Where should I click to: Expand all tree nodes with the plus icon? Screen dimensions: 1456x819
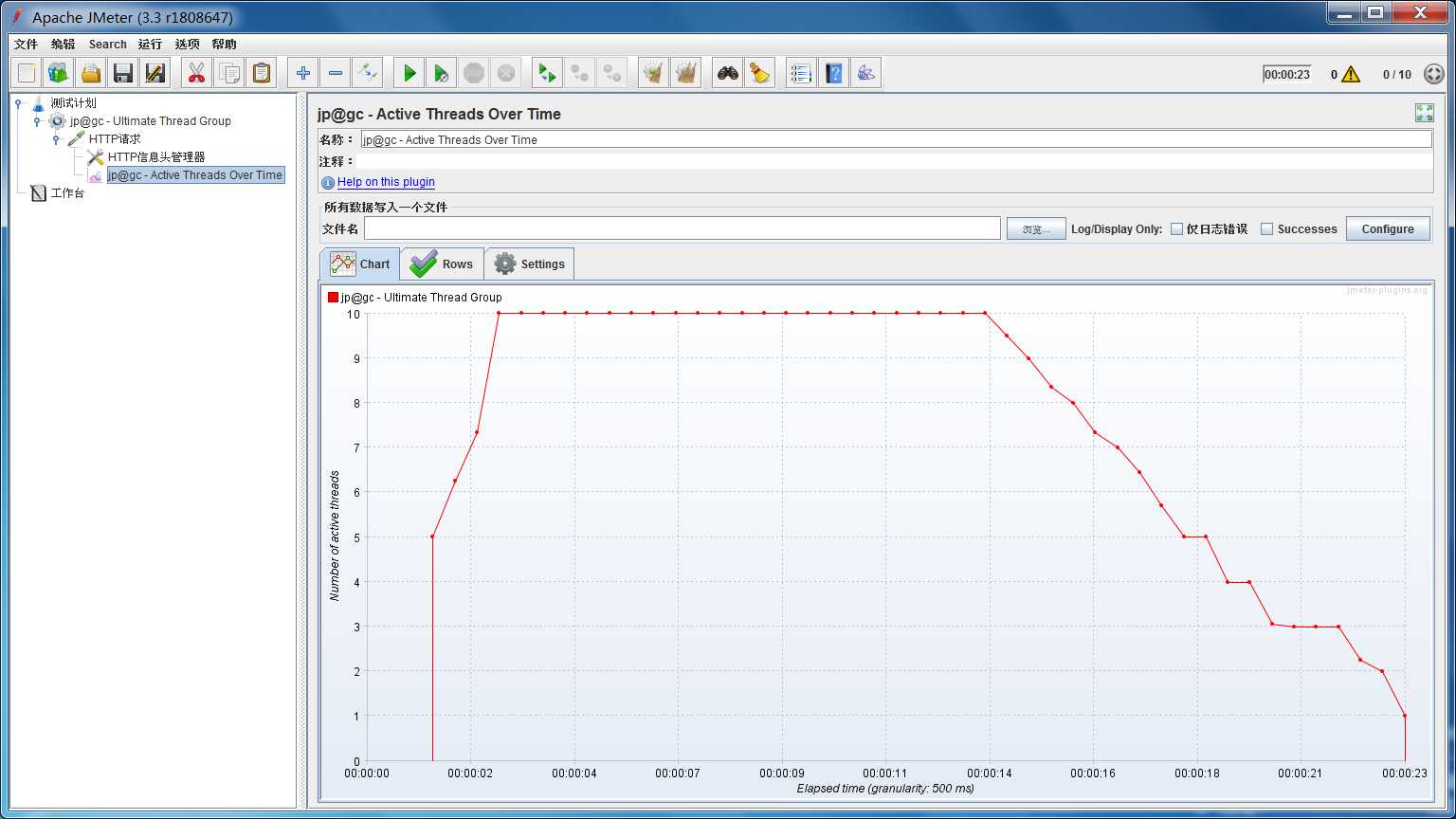coord(303,73)
